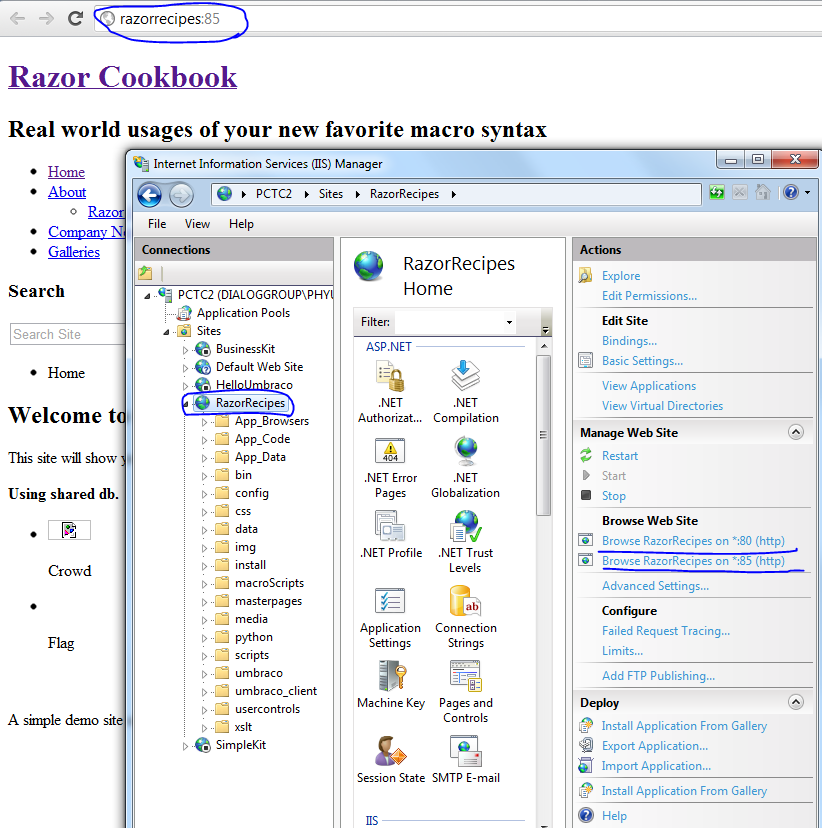Expand the BusinessKit site node
The width and height of the screenshot is (822, 828).
click(x=185, y=350)
